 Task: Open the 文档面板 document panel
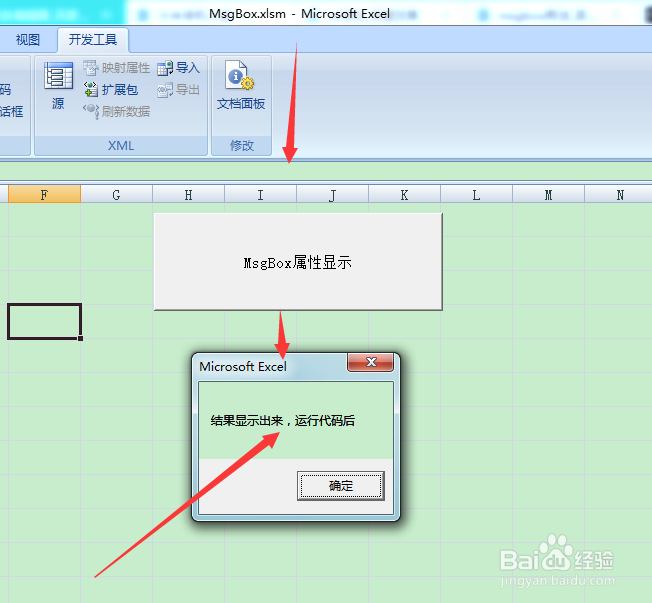241,86
